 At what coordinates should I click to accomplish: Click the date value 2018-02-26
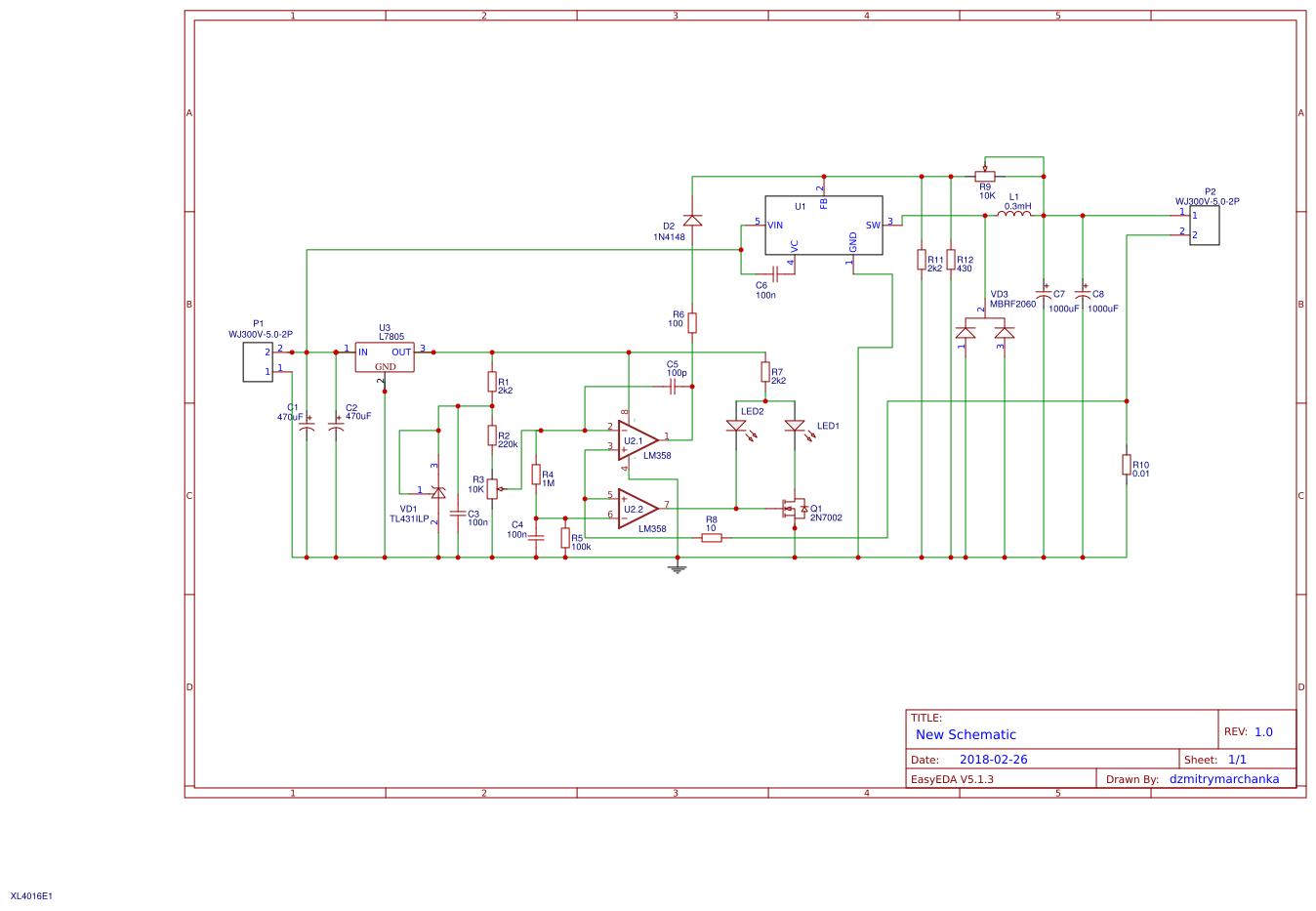tap(994, 760)
